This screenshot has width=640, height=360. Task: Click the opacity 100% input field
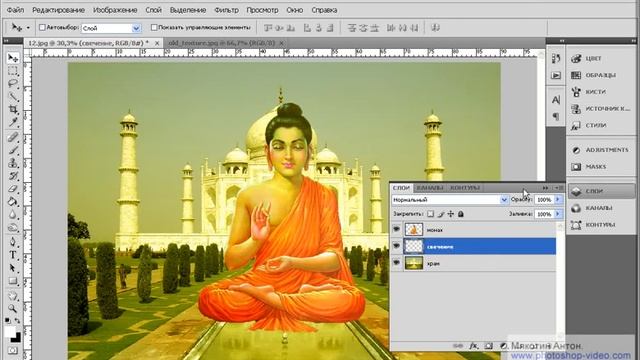pos(544,200)
